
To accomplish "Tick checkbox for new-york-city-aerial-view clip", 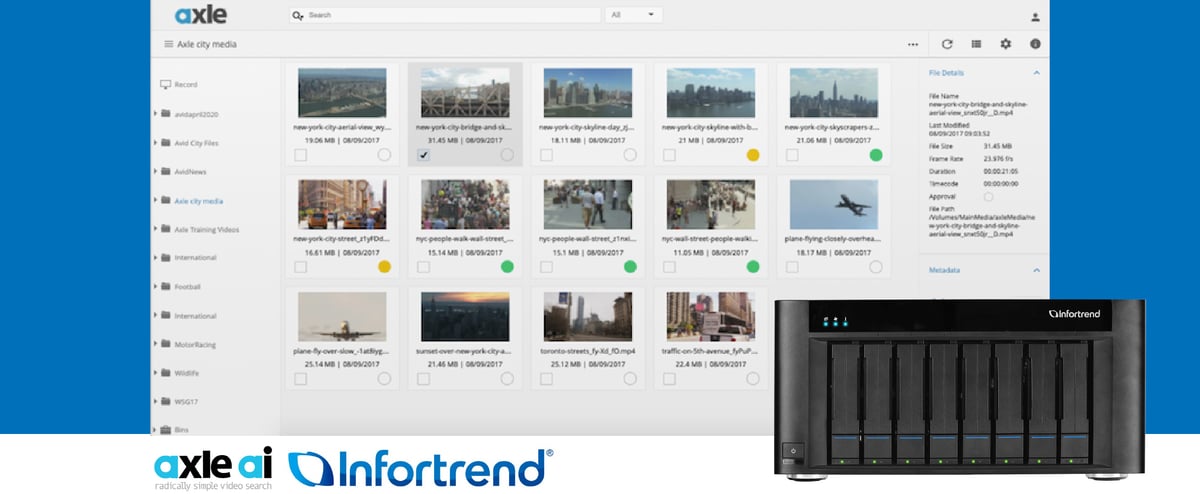I will click(x=300, y=155).
